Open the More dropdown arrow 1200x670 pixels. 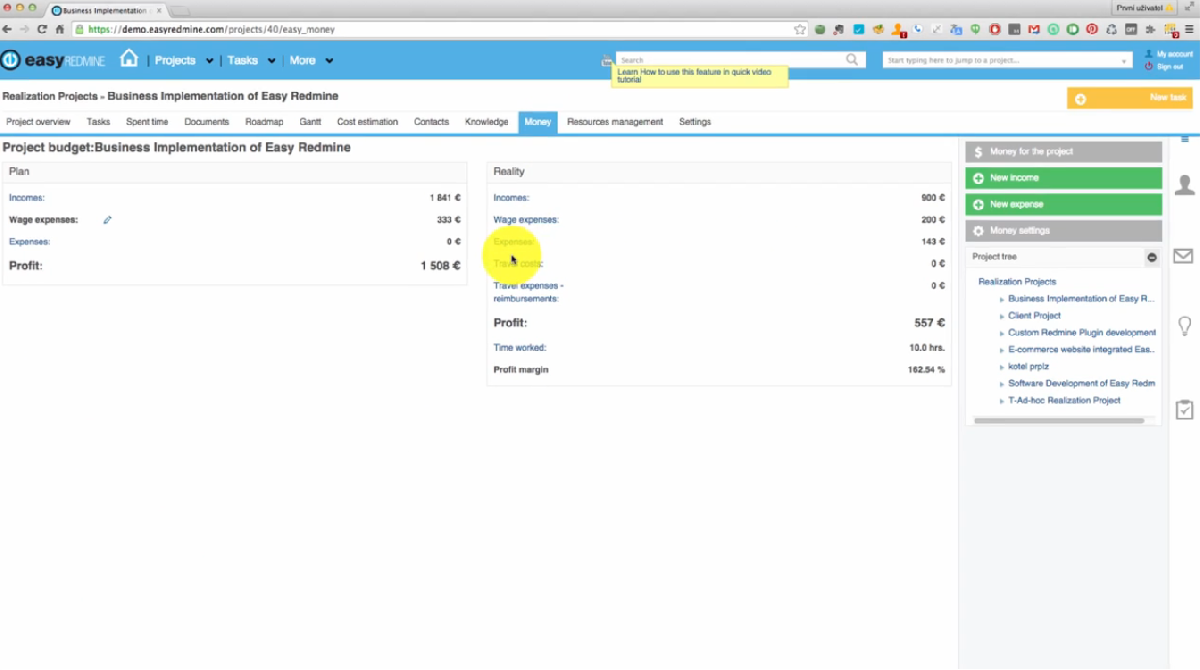[329, 61]
